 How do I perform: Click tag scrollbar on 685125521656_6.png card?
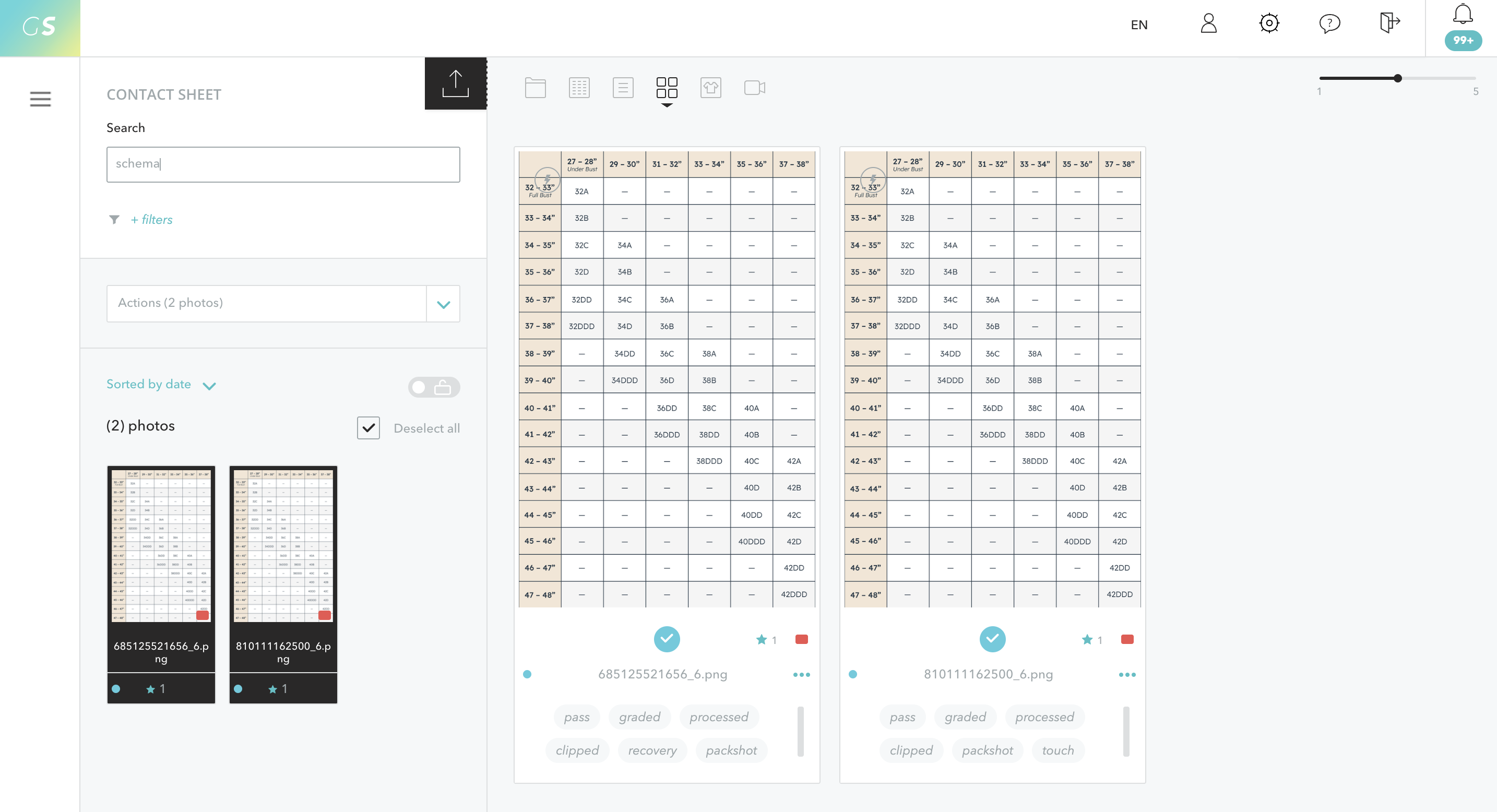pyautogui.click(x=800, y=731)
